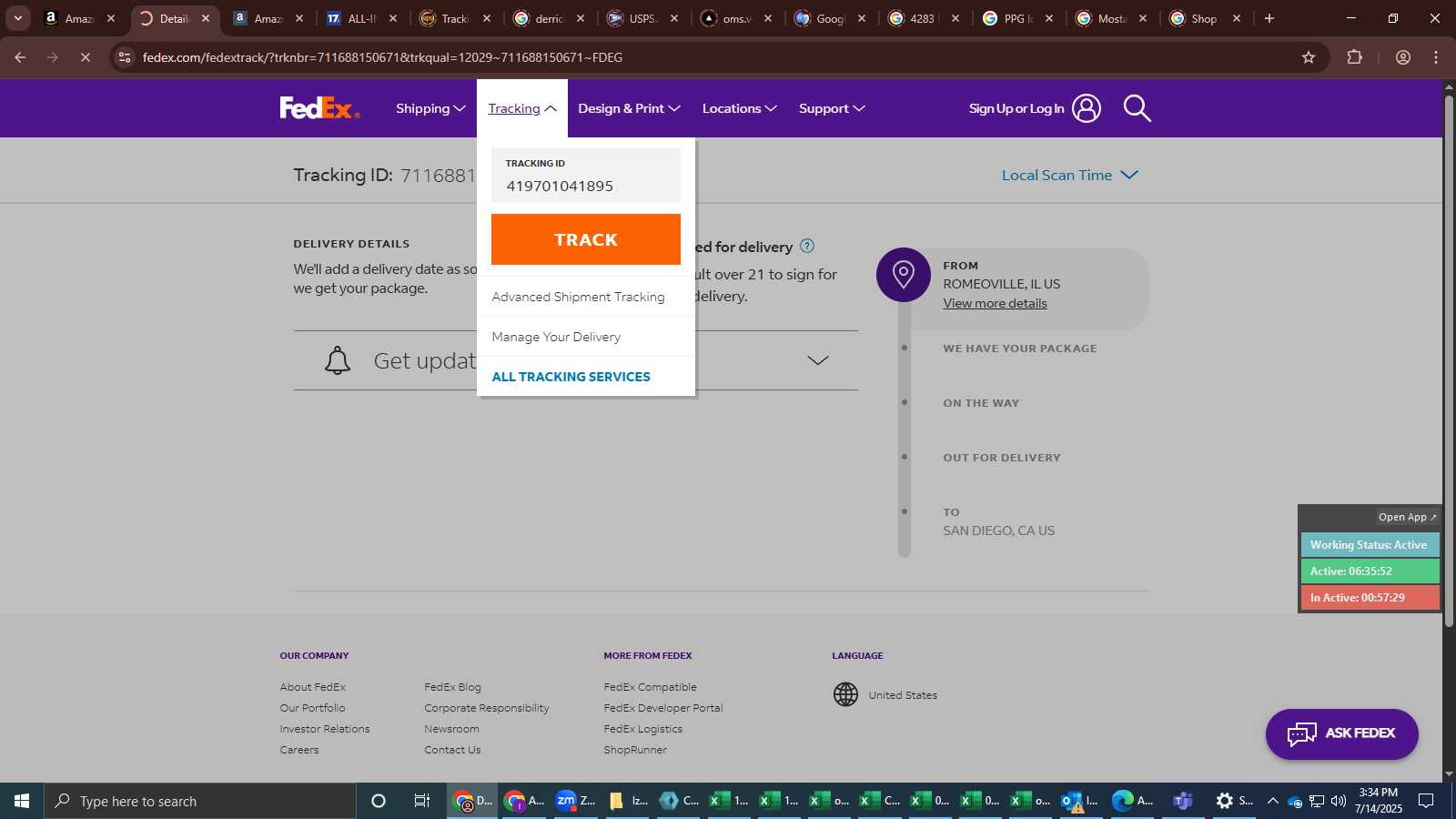Open the FedEx search magnifier icon
Image resolution: width=1456 pixels, height=819 pixels.
1137,108
